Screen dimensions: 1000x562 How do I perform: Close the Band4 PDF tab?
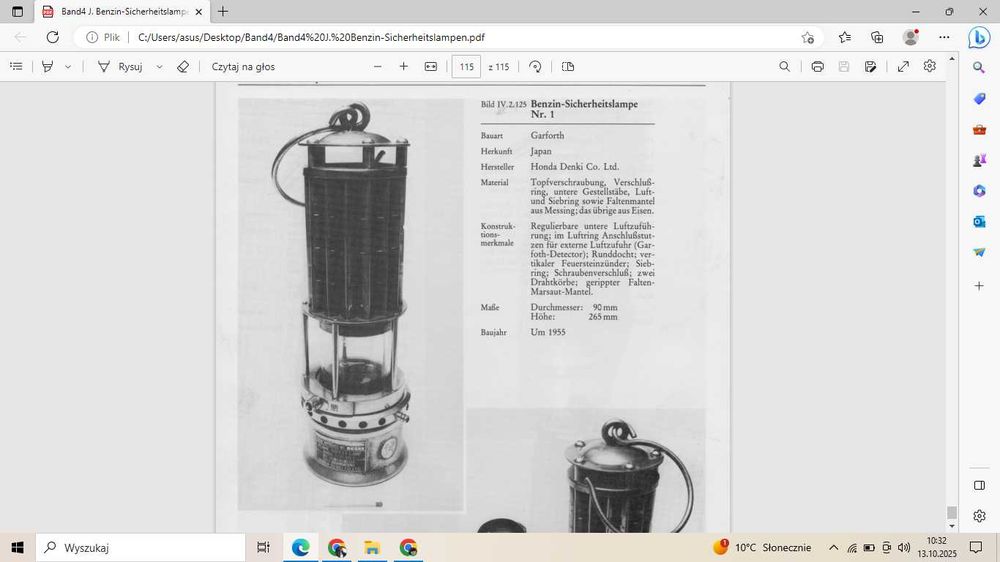click(x=198, y=11)
